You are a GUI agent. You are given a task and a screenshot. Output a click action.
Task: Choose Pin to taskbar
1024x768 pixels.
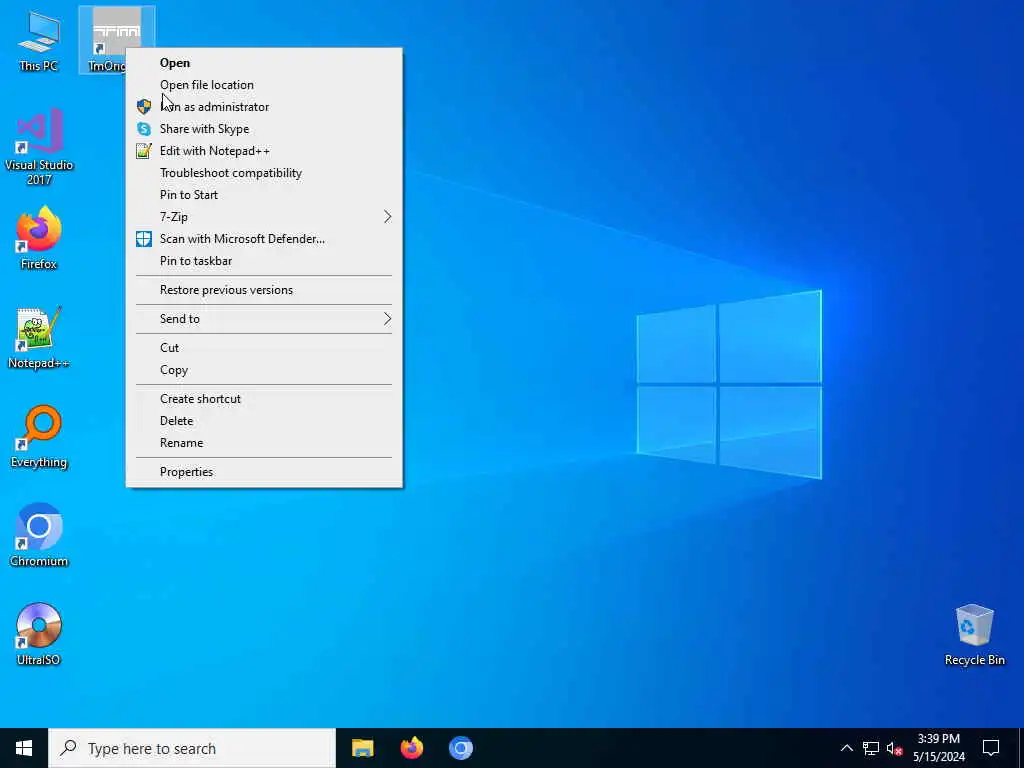click(x=264, y=261)
